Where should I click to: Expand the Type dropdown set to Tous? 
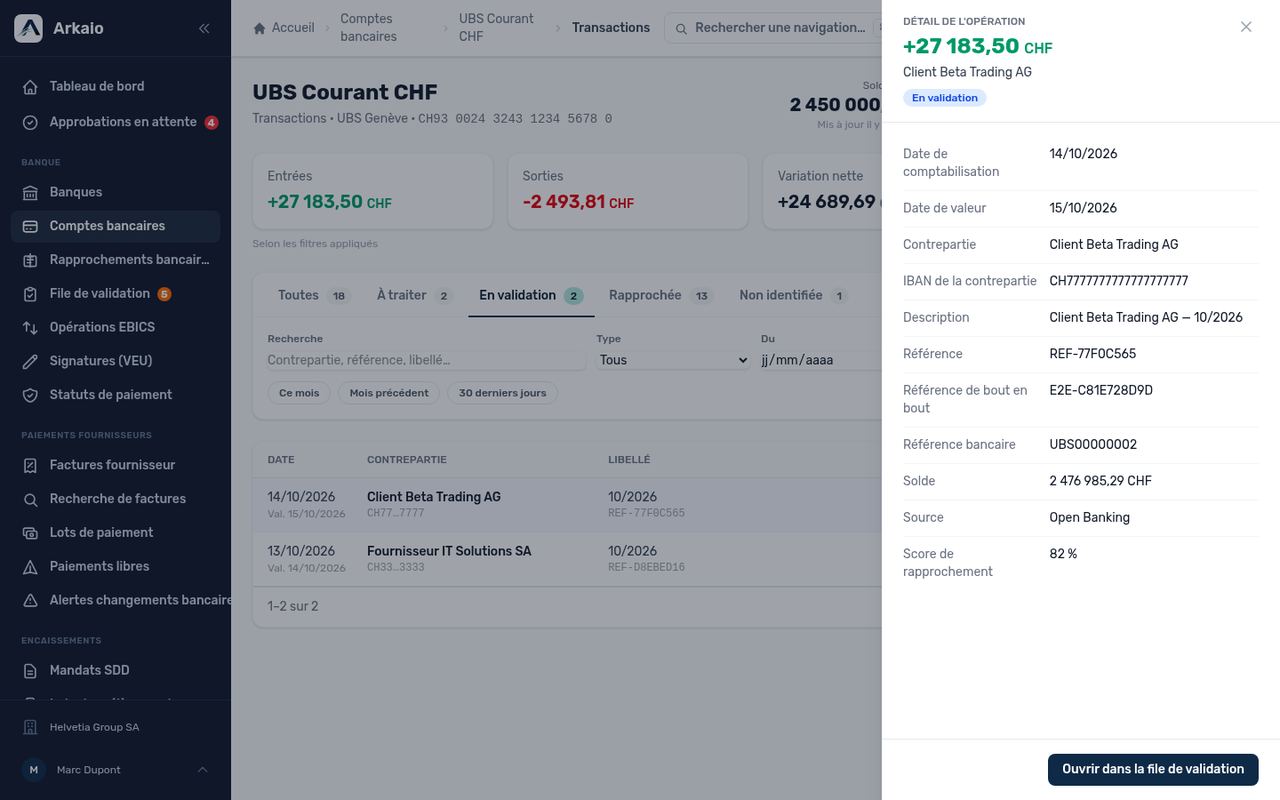click(673, 360)
